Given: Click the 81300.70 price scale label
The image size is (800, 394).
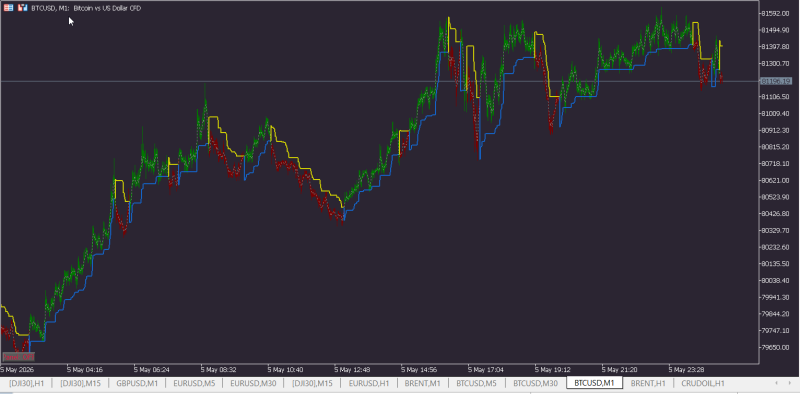Looking at the screenshot, I should 776,63.
